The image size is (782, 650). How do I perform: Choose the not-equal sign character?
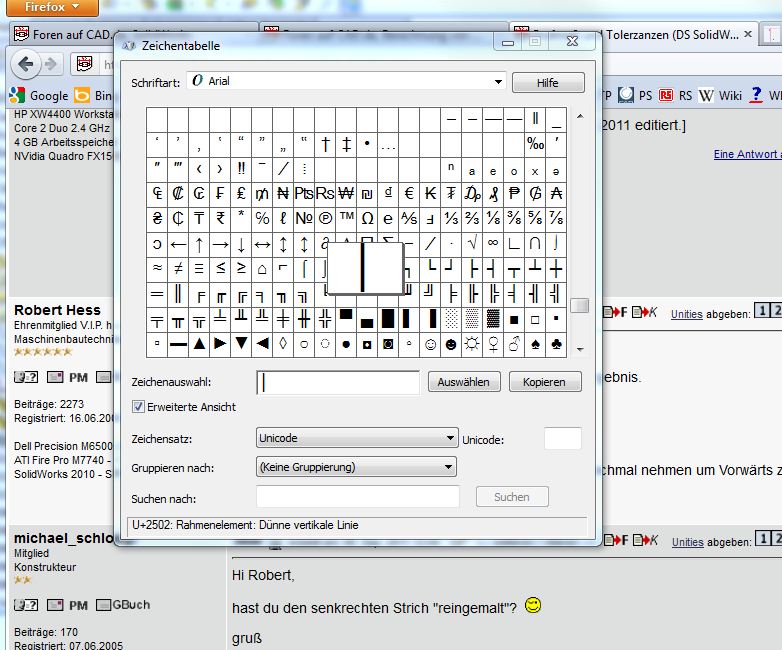[178, 269]
